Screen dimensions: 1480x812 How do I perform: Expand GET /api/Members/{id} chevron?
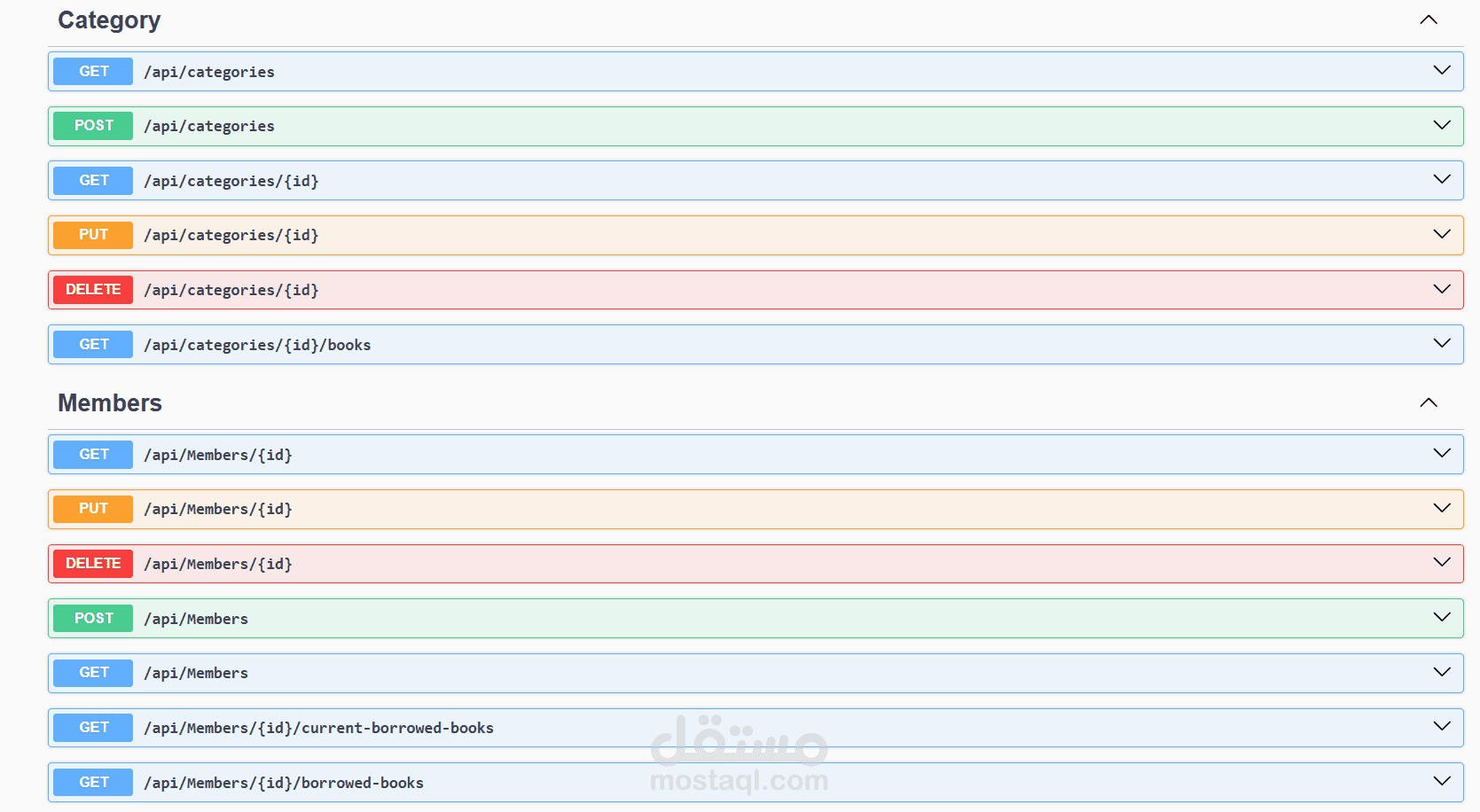tap(1442, 453)
